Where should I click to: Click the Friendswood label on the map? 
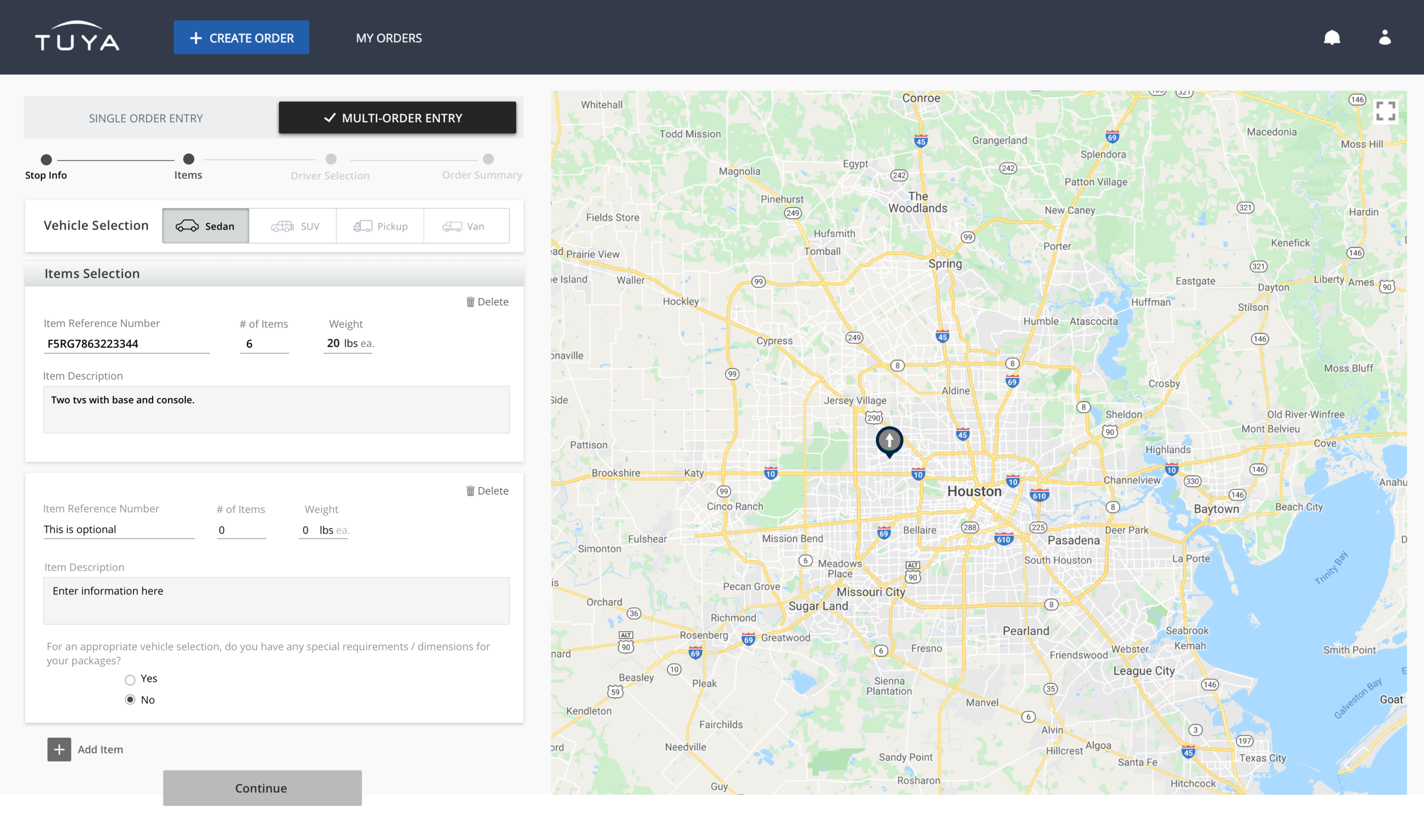pyautogui.click(x=1079, y=655)
